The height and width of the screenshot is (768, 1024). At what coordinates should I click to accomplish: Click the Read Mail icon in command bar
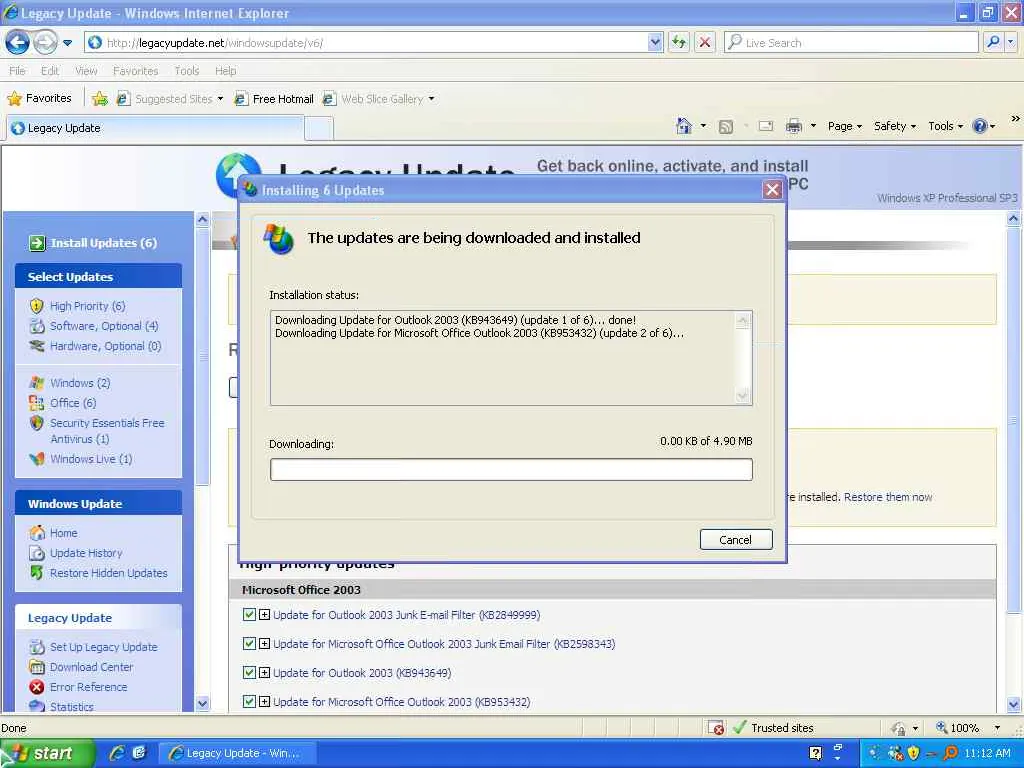(765, 126)
